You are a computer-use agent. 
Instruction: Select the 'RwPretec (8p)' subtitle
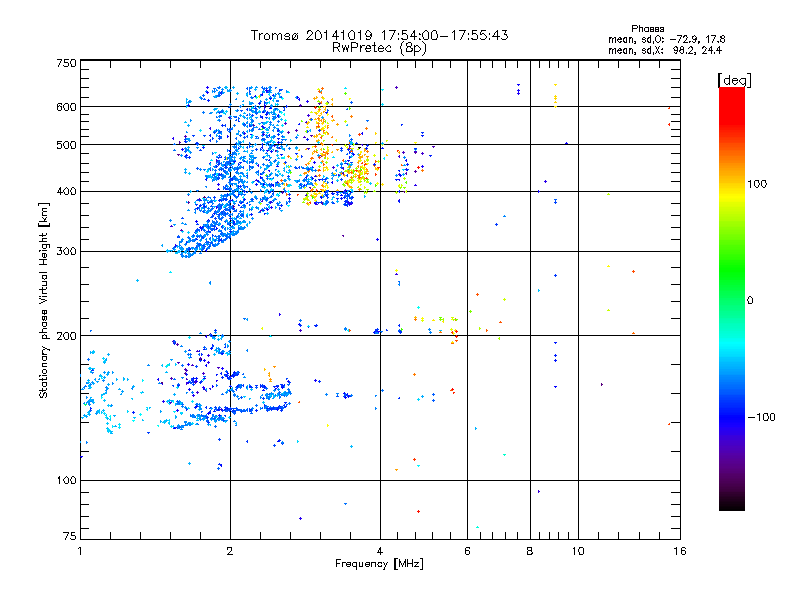point(379,48)
